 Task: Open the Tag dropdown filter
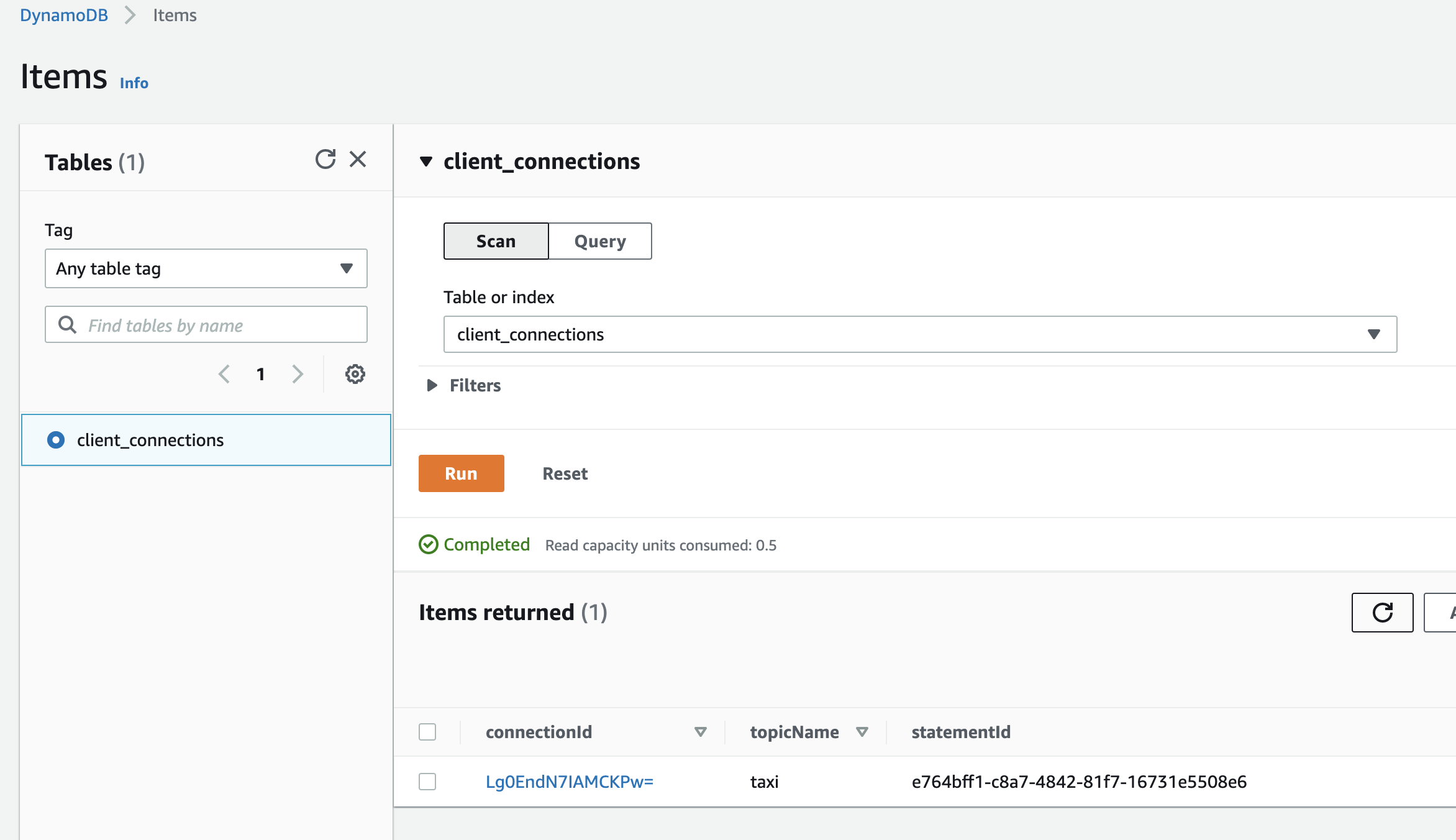pyautogui.click(x=206, y=268)
